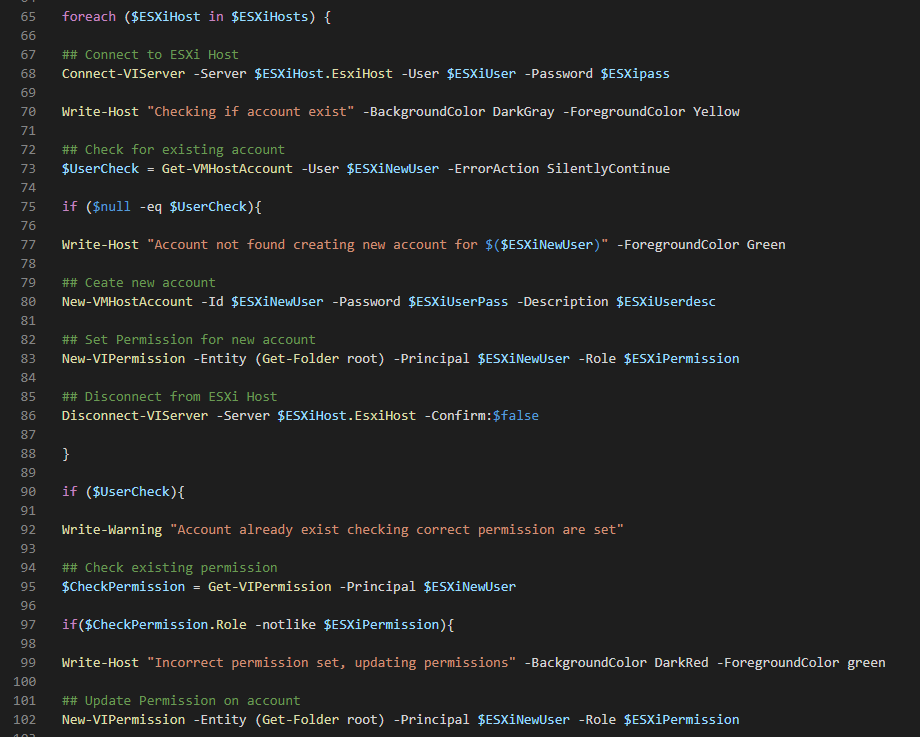Click '## Connect to ESXi Host' comment
The width and height of the screenshot is (920, 737).
pos(150,55)
